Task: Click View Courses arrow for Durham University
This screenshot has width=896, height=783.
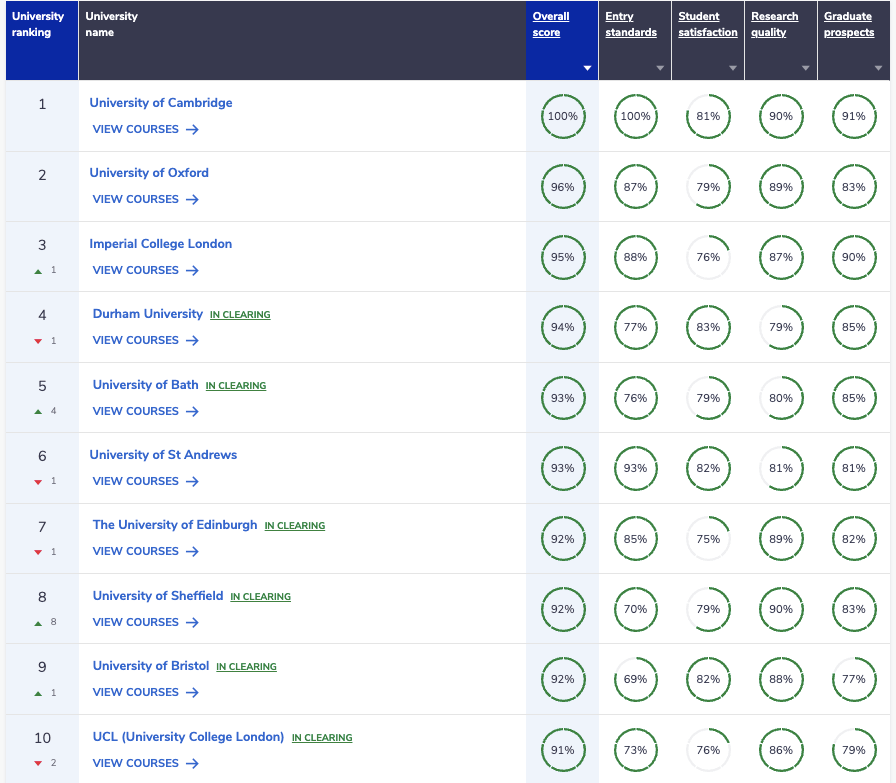Action: point(193,341)
